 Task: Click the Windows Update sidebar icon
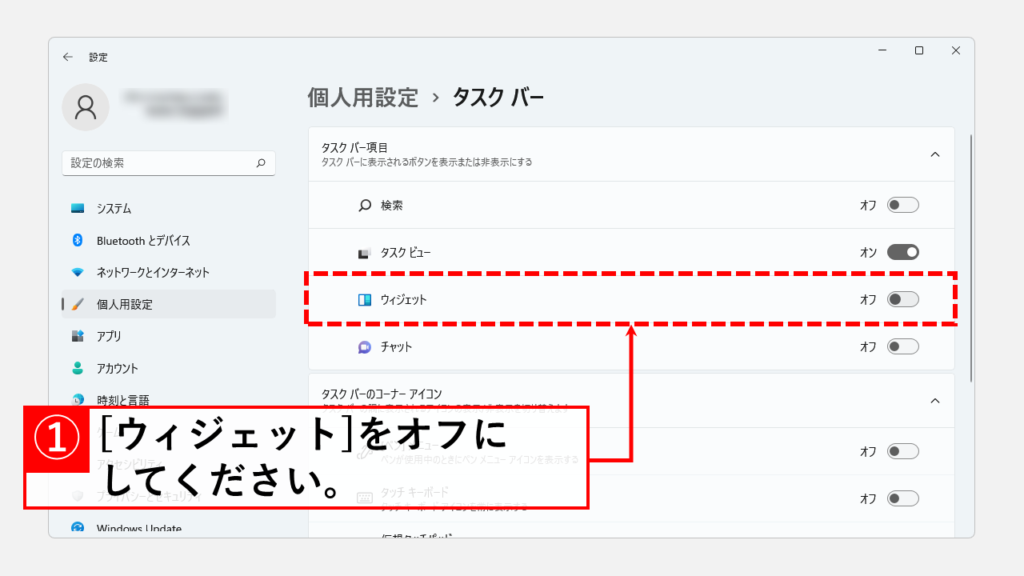pos(78,528)
